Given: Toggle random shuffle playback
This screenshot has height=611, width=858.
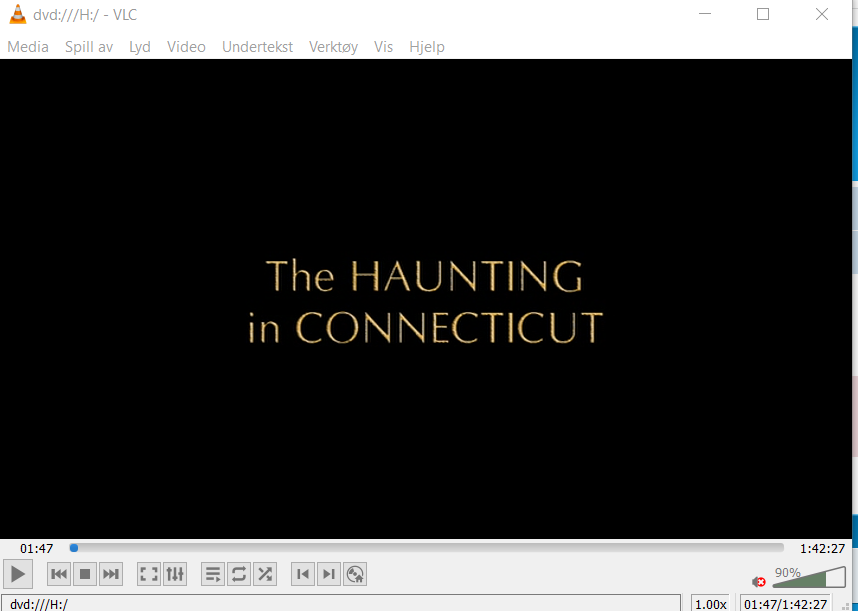Looking at the screenshot, I should (x=265, y=574).
